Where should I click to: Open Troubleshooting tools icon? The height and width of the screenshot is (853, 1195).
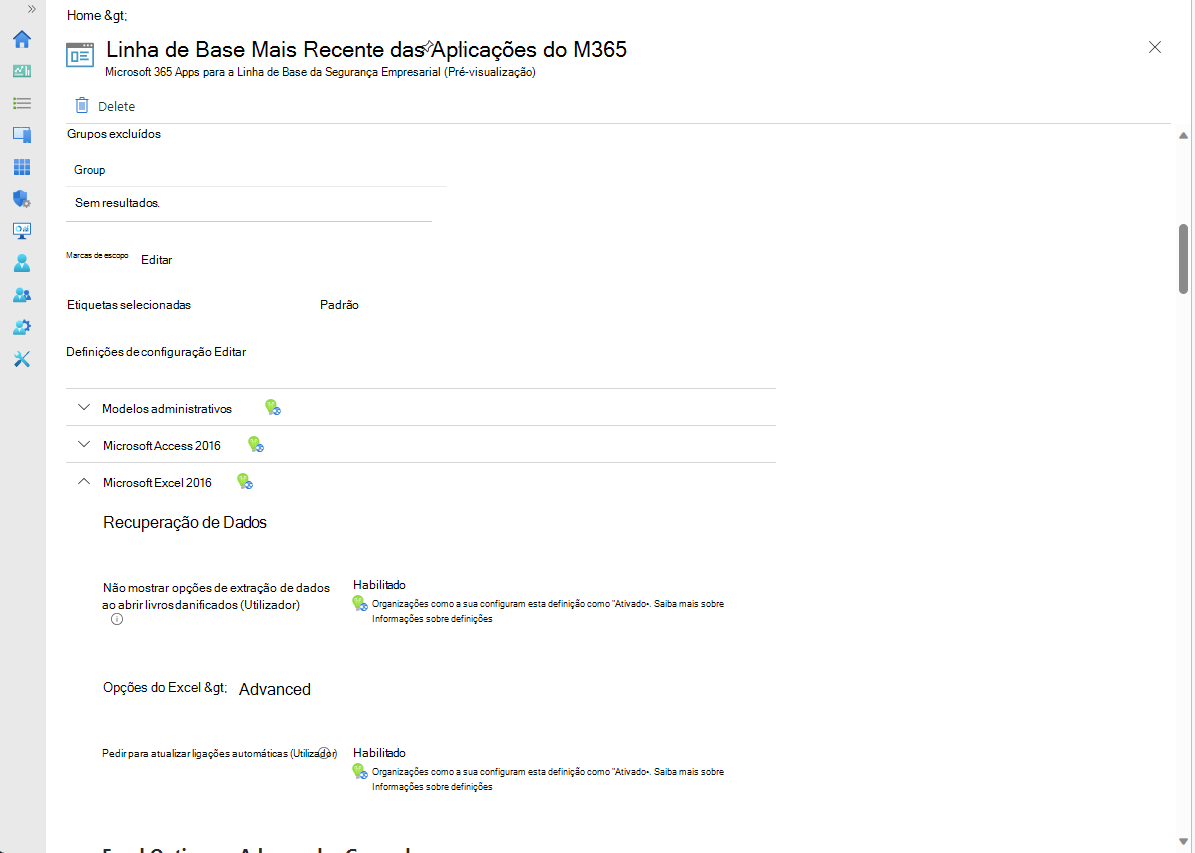pos(22,359)
